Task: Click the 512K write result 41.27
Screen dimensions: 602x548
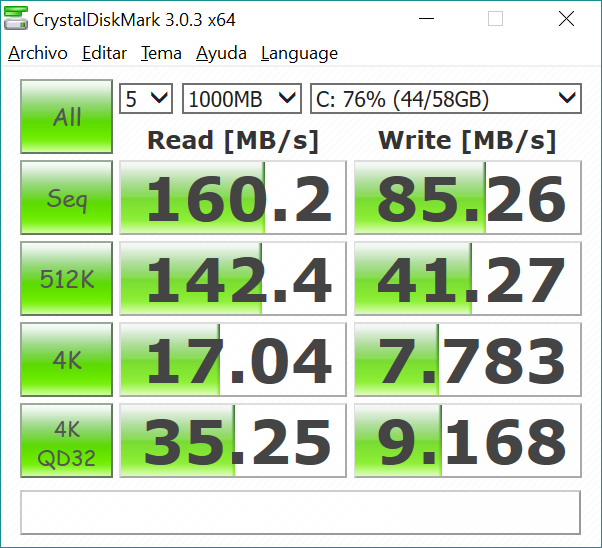Action: [468, 279]
